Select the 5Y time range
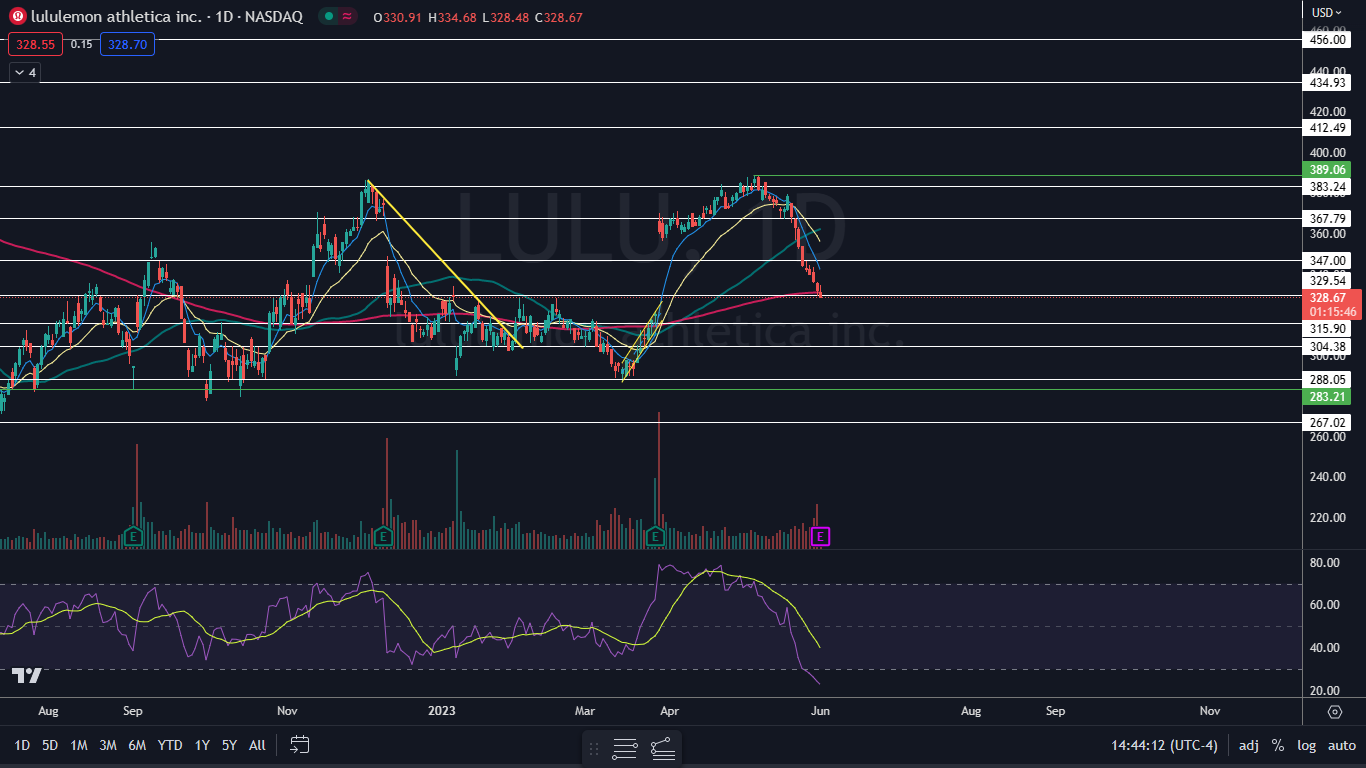 (x=229, y=745)
